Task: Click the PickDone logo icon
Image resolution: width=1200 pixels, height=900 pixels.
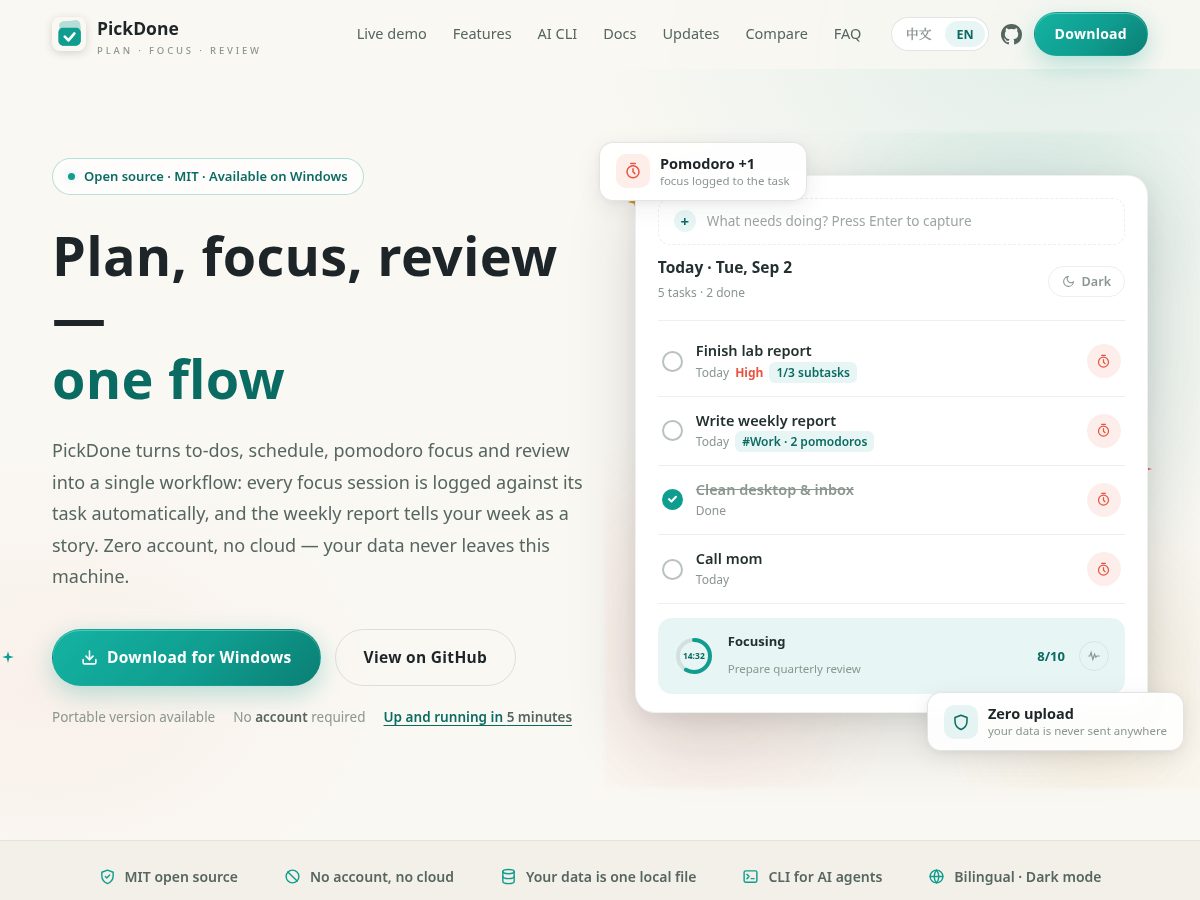Action: click(69, 34)
